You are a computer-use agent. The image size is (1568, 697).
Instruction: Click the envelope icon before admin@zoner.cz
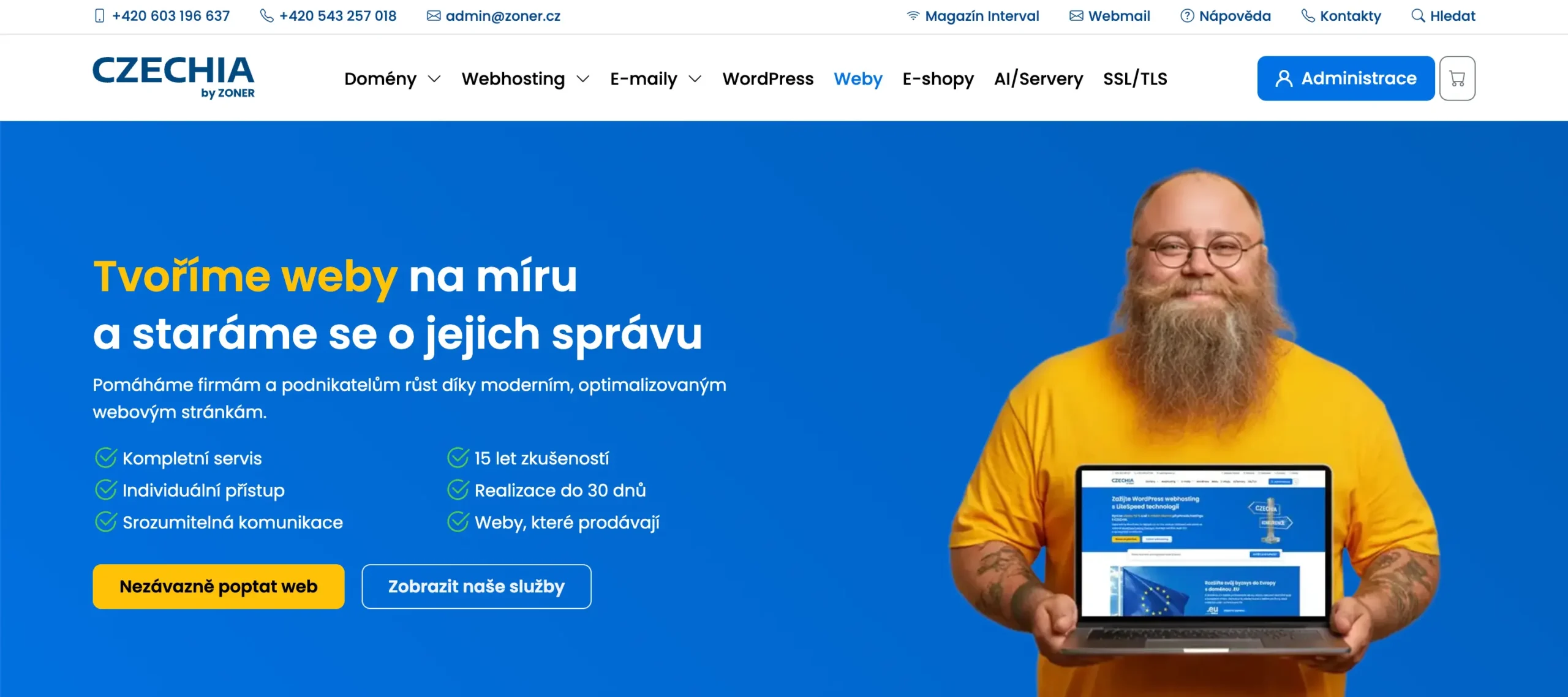434,16
